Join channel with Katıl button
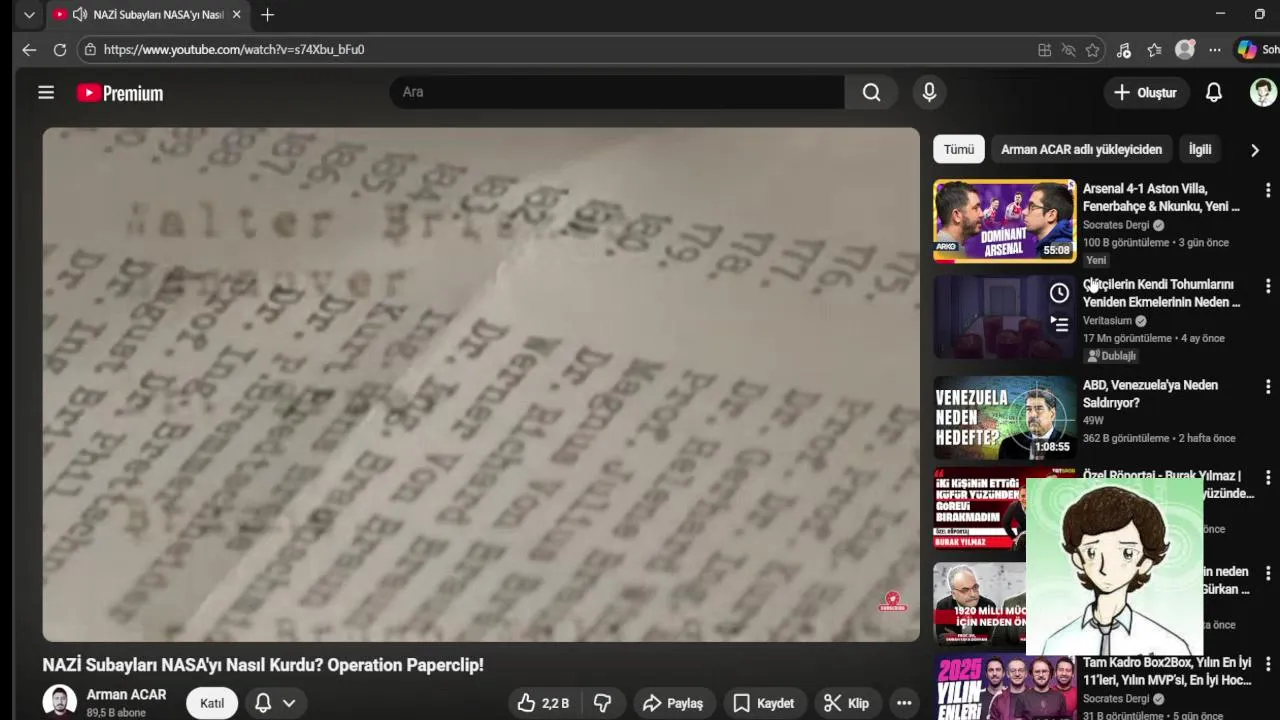Image resolution: width=1280 pixels, height=720 pixels. [212, 703]
